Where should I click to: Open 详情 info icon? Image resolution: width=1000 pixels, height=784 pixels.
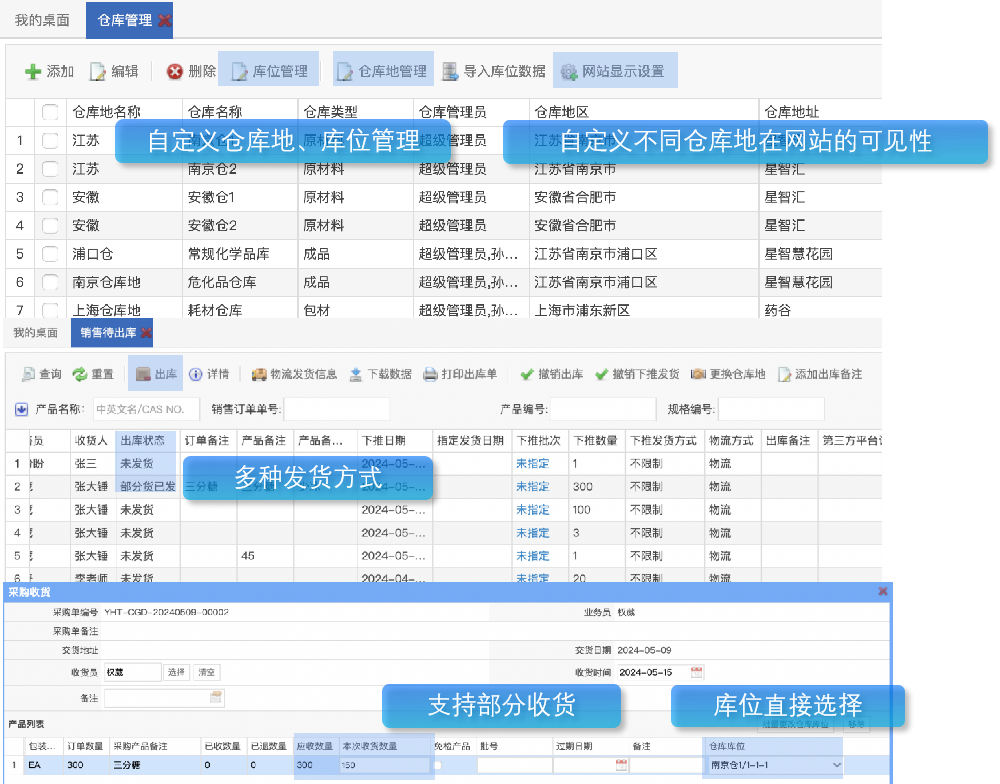click(196, 374)
